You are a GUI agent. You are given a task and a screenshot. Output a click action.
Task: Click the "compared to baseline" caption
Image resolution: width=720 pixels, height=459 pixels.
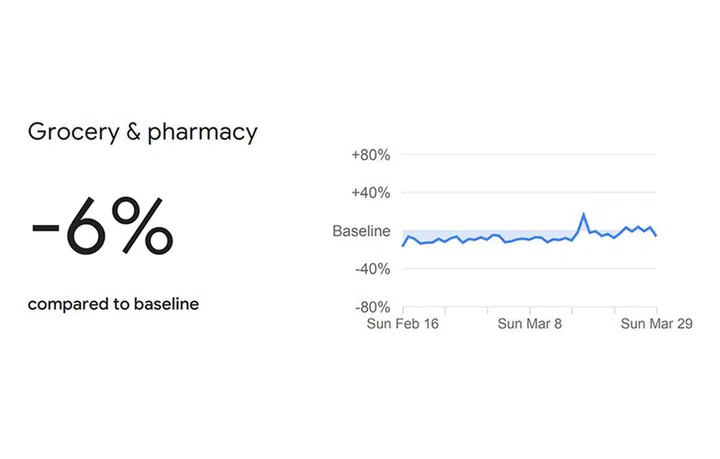click(113, 304)
